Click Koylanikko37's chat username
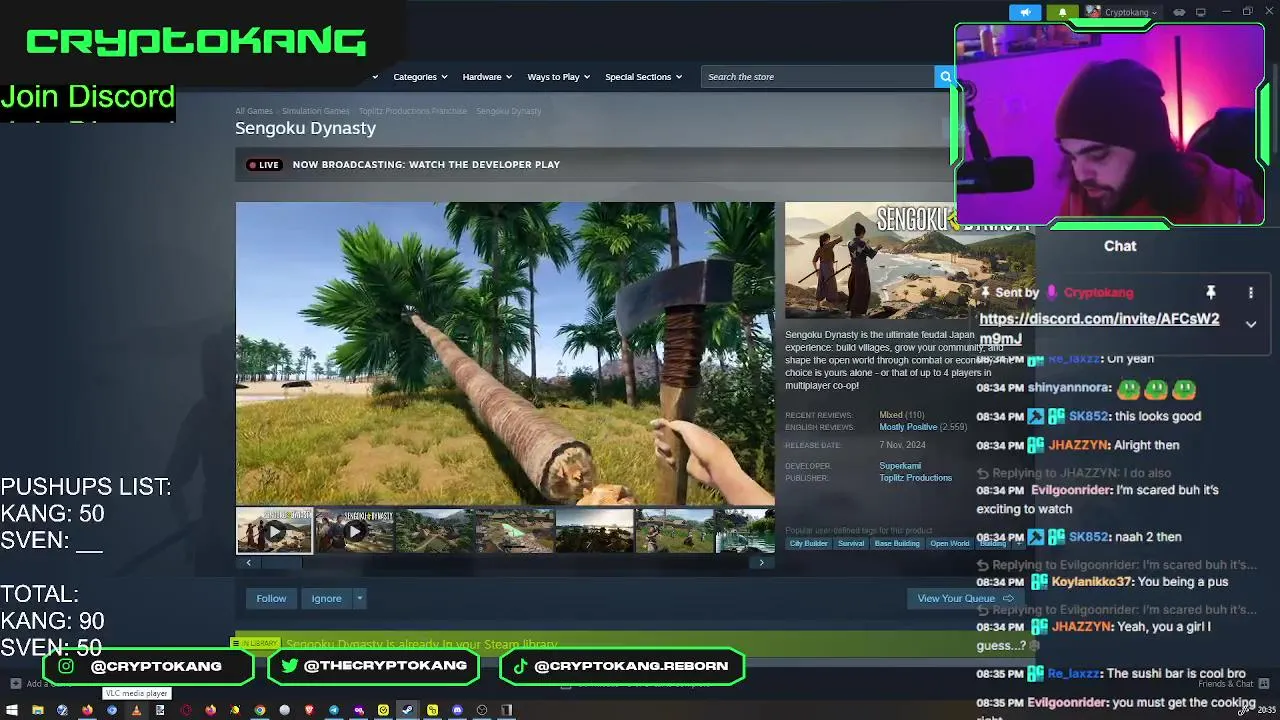1280x720 pixels. (1091, 582)
